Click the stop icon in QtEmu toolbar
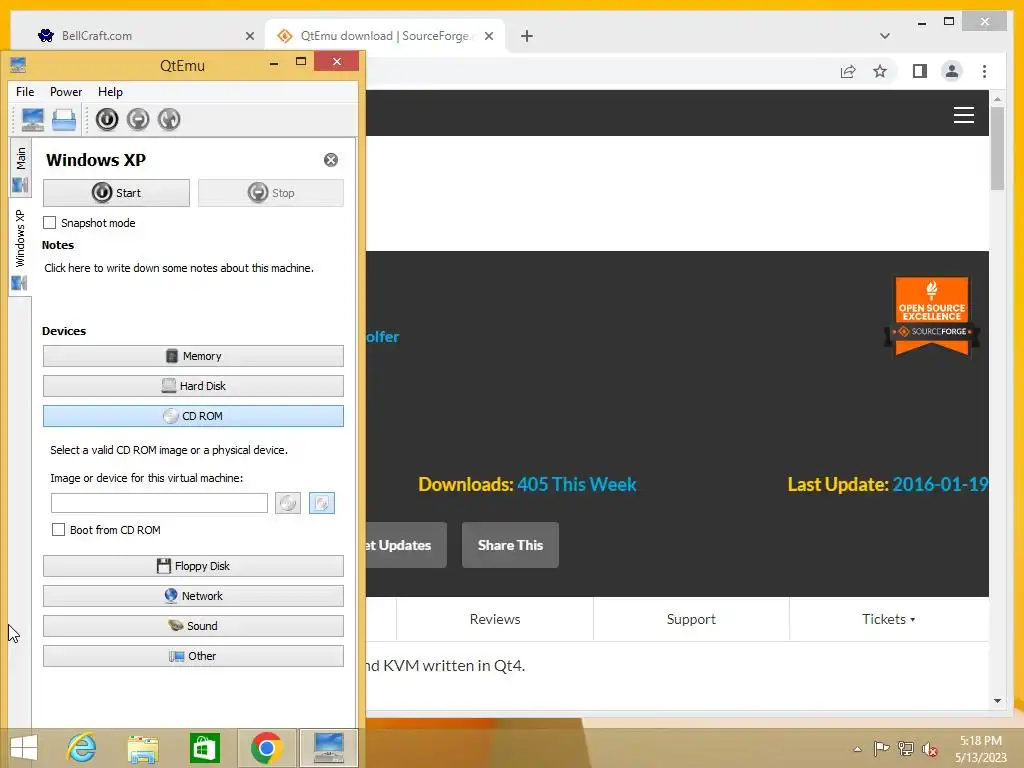Image resolution: width=1024 pixels, height=768 pixels. tap(138, 120)
